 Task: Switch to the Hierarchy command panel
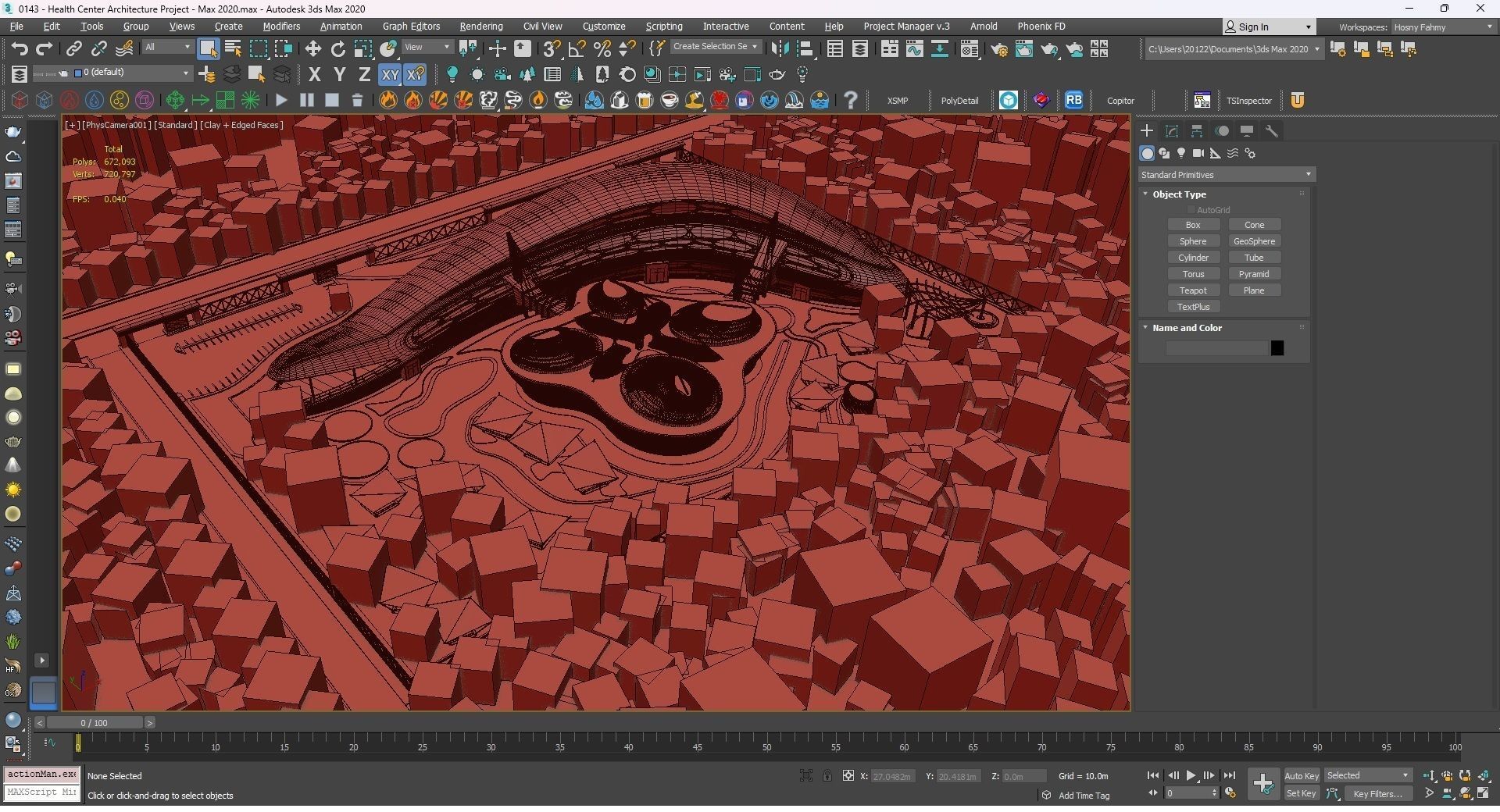tap(1197, 131)
